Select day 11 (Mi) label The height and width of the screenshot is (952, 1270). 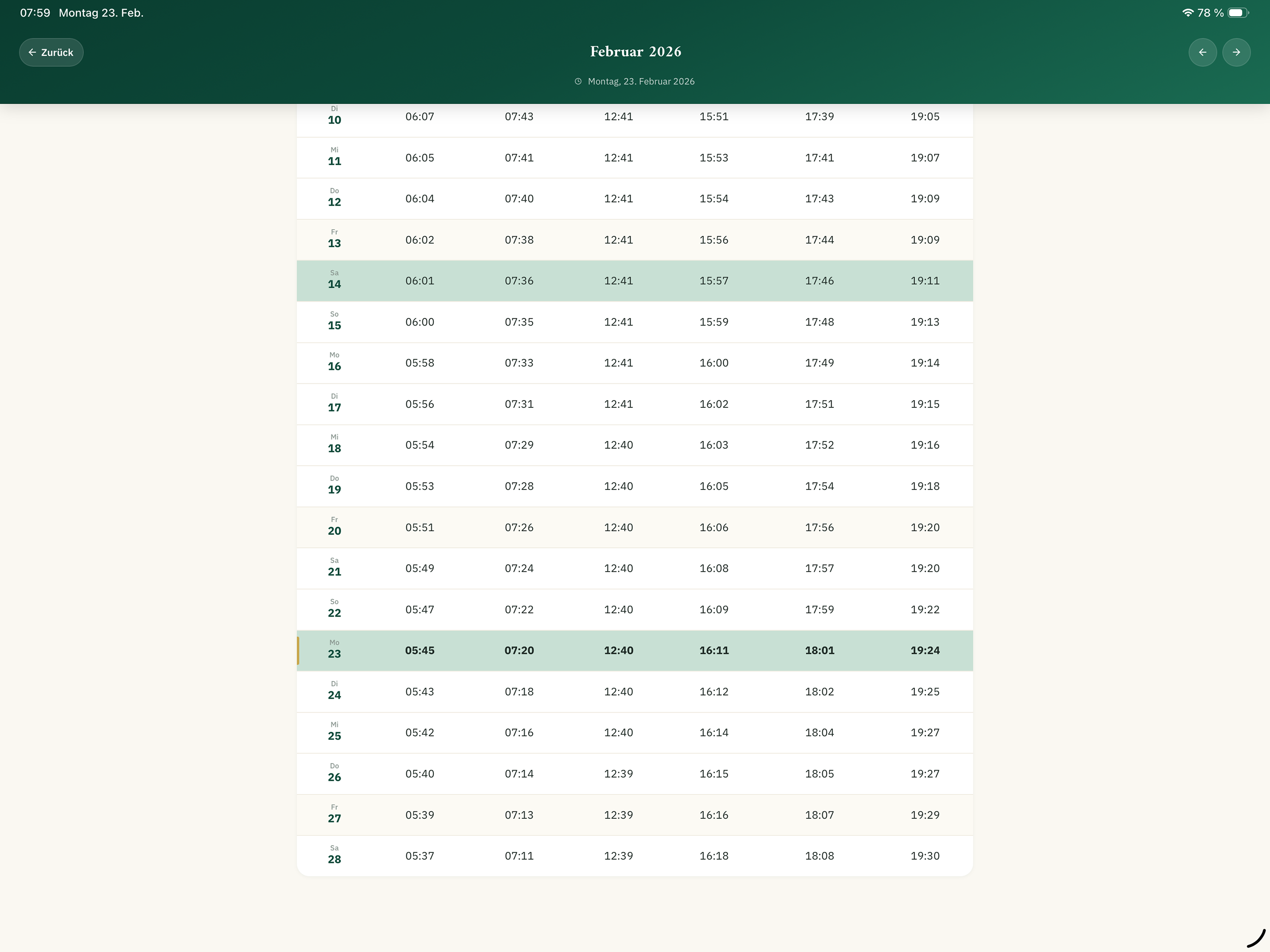click(x=334, y=157)
